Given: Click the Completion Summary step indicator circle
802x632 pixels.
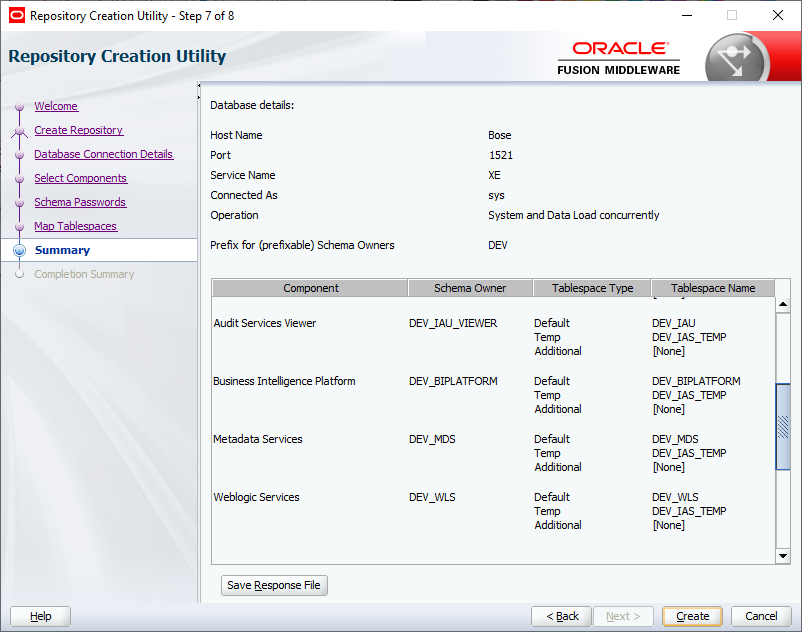Looking at the screenshot, I should (x=20, y=274).
